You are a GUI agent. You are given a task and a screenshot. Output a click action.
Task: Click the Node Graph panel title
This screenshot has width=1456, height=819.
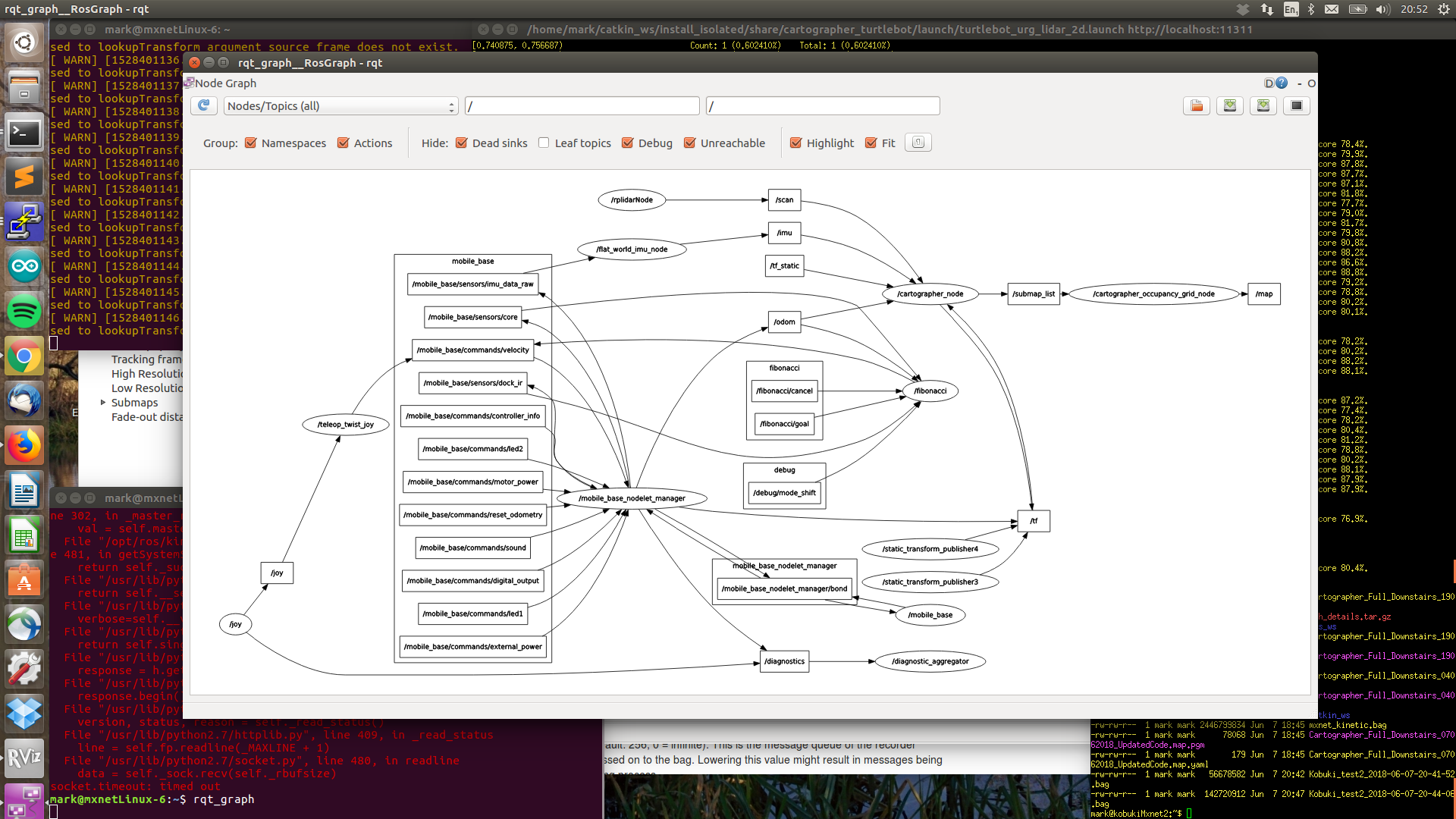point(224,83)
